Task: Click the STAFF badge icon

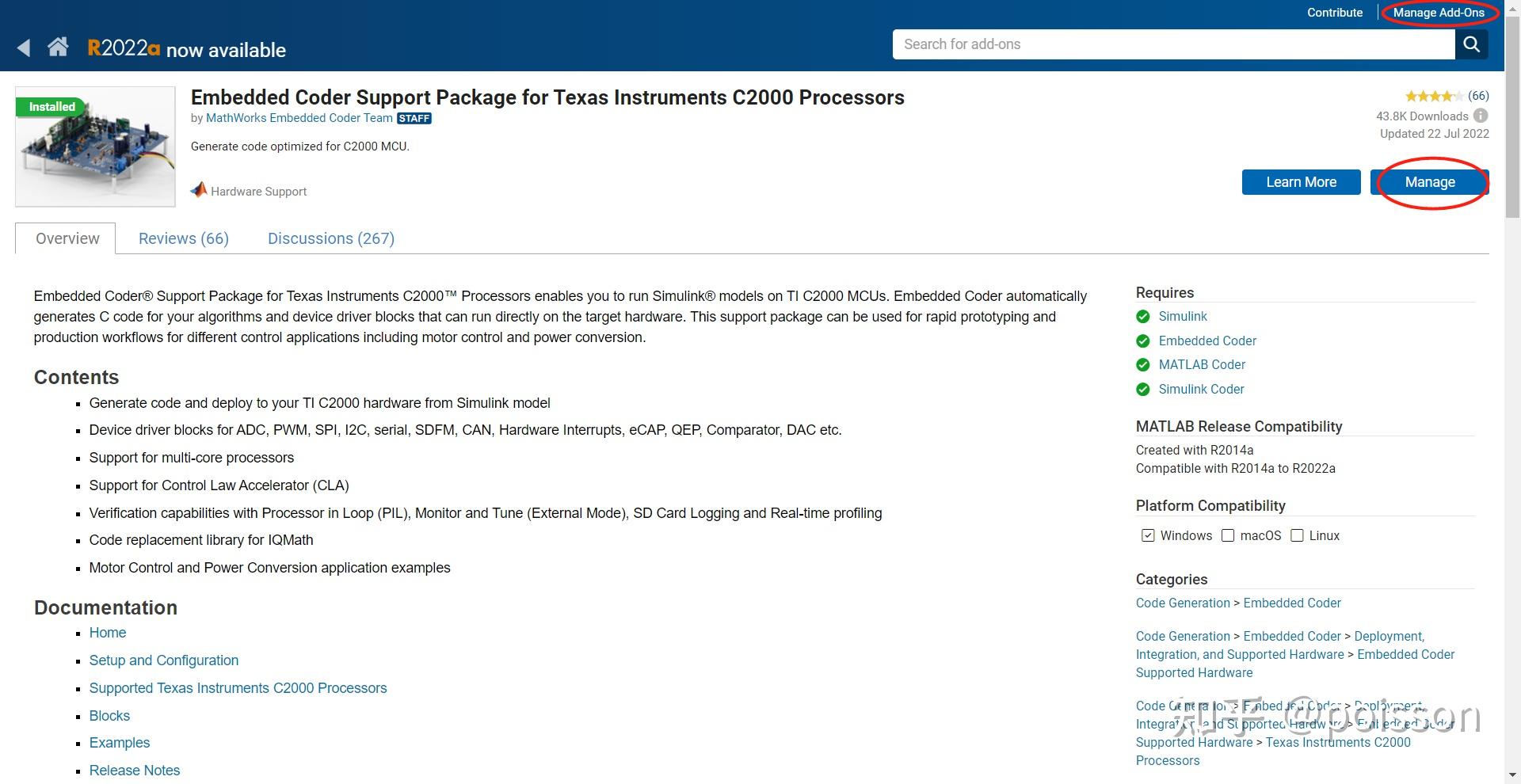Action: click(414, 118)
